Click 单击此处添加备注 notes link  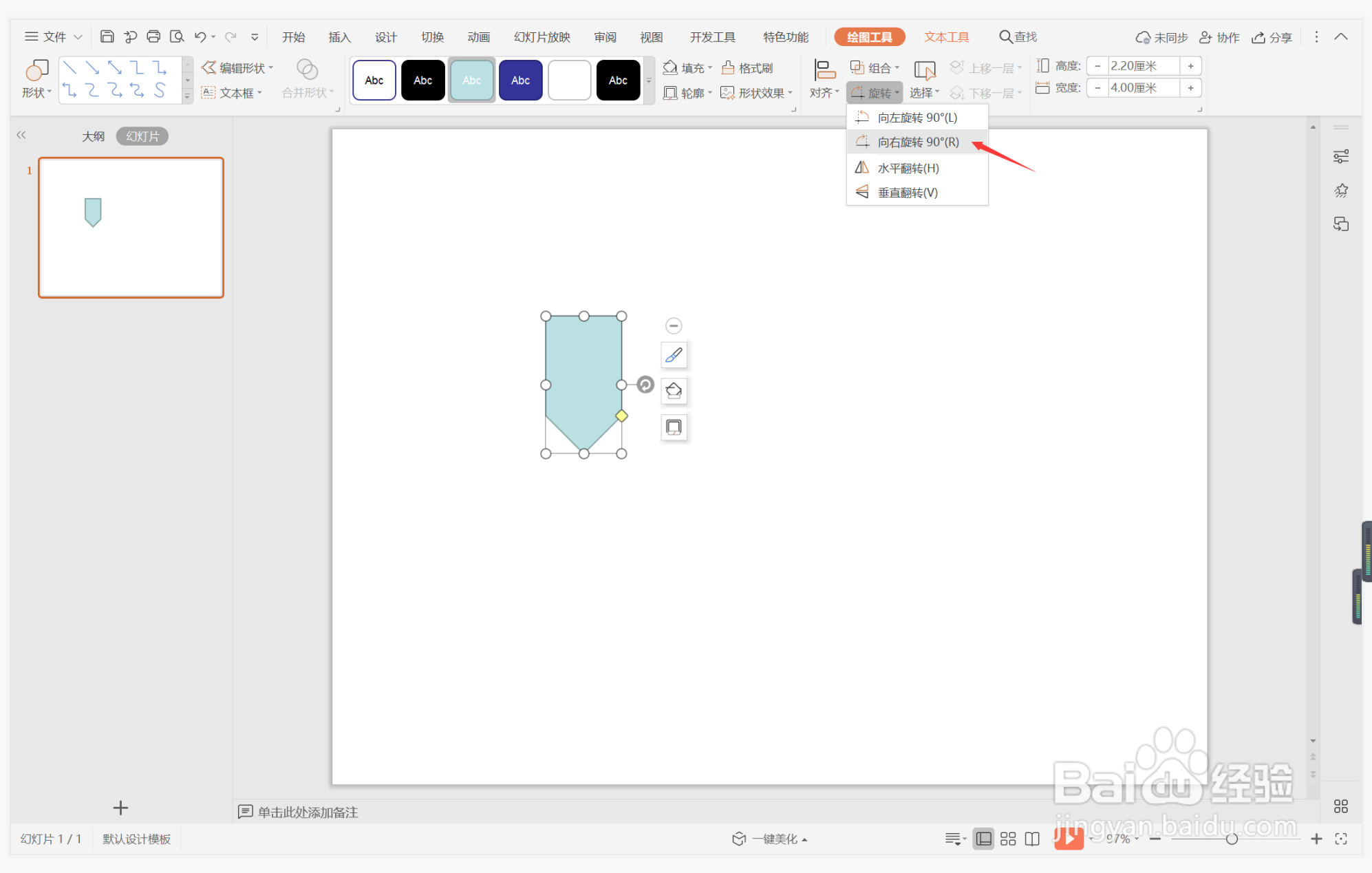[x=307, y=812]
